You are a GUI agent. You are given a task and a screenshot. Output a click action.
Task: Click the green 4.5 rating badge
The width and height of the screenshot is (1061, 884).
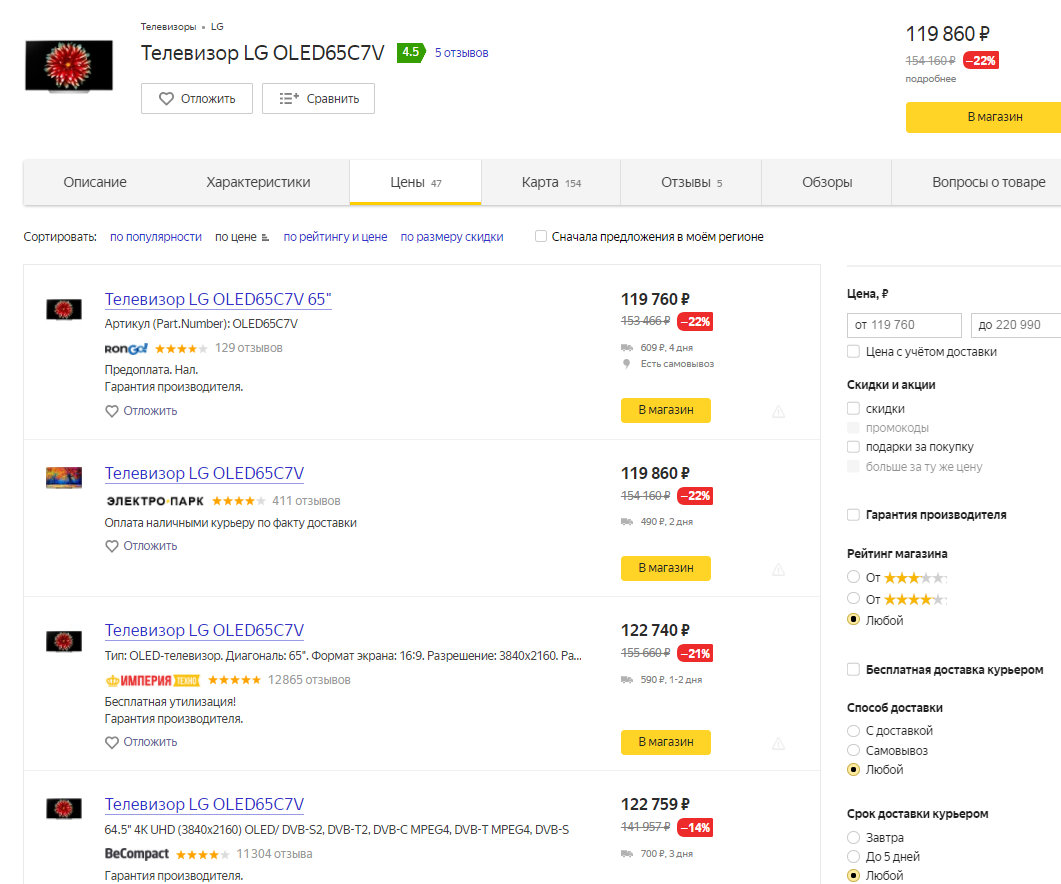[410, 52]
